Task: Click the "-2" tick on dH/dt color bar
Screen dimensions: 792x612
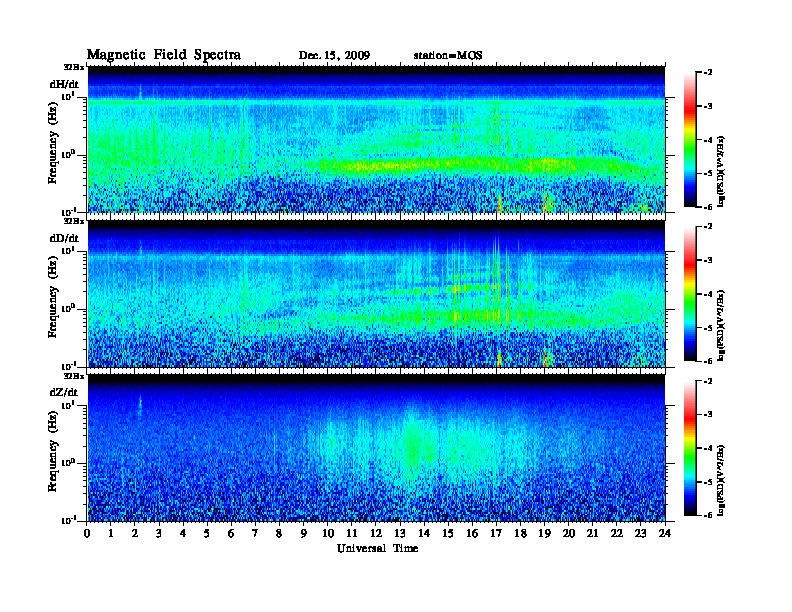Action: (708, 73)
